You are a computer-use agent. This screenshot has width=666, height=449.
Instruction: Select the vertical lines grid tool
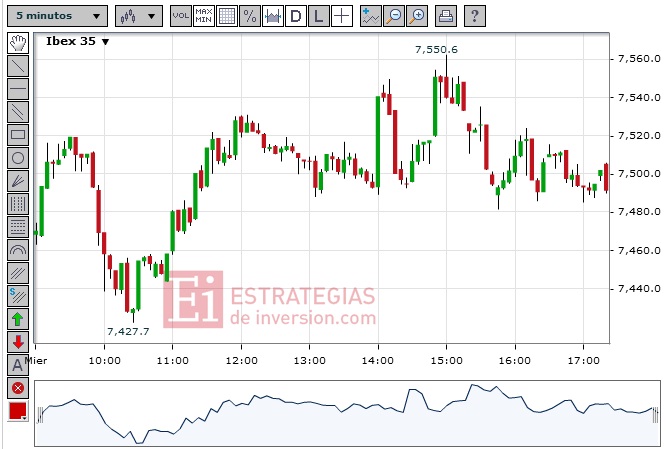[x=18, y=204]
